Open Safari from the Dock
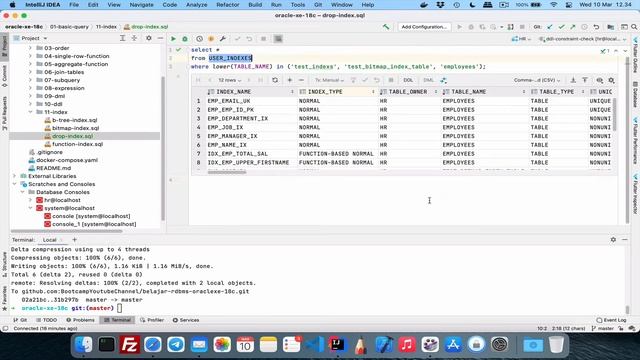This screenshot has height=360, width=640. (153, 345)
